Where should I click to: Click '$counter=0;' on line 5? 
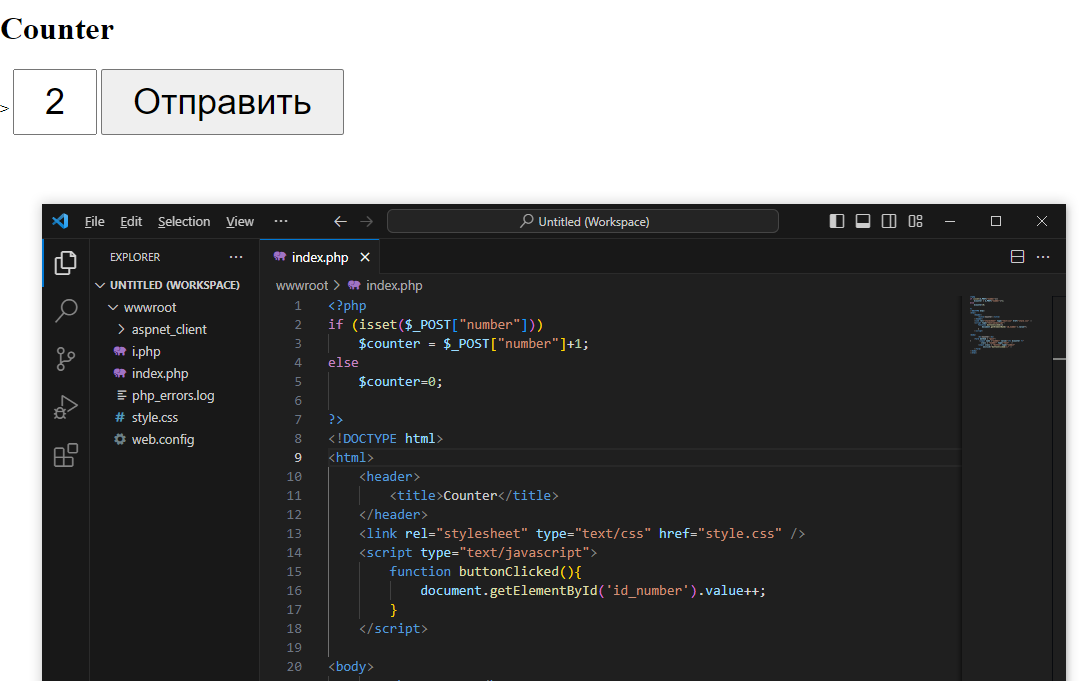[400, 382]
